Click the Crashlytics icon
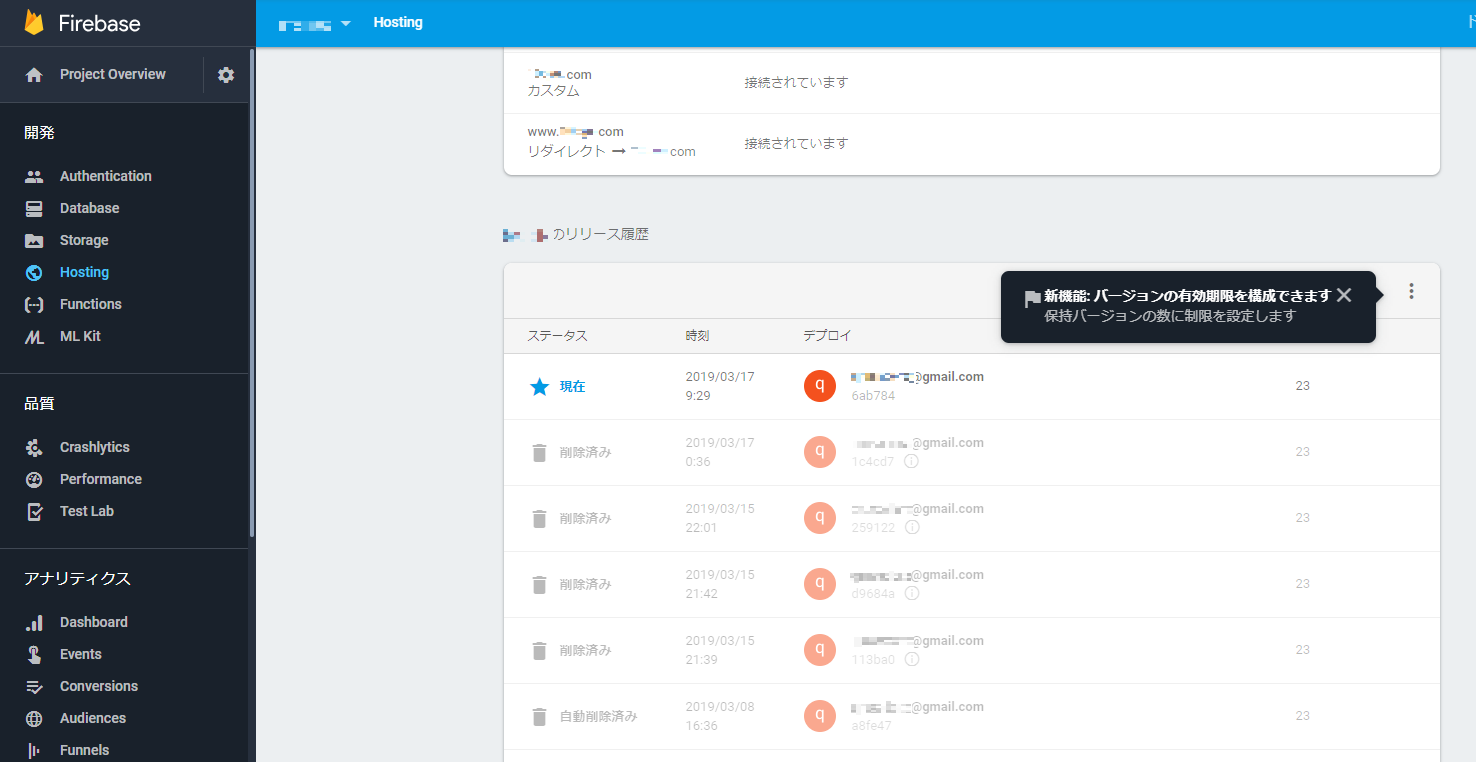Image resolution: width=1476 pixels, height=762 pixels. pos(34,447)
